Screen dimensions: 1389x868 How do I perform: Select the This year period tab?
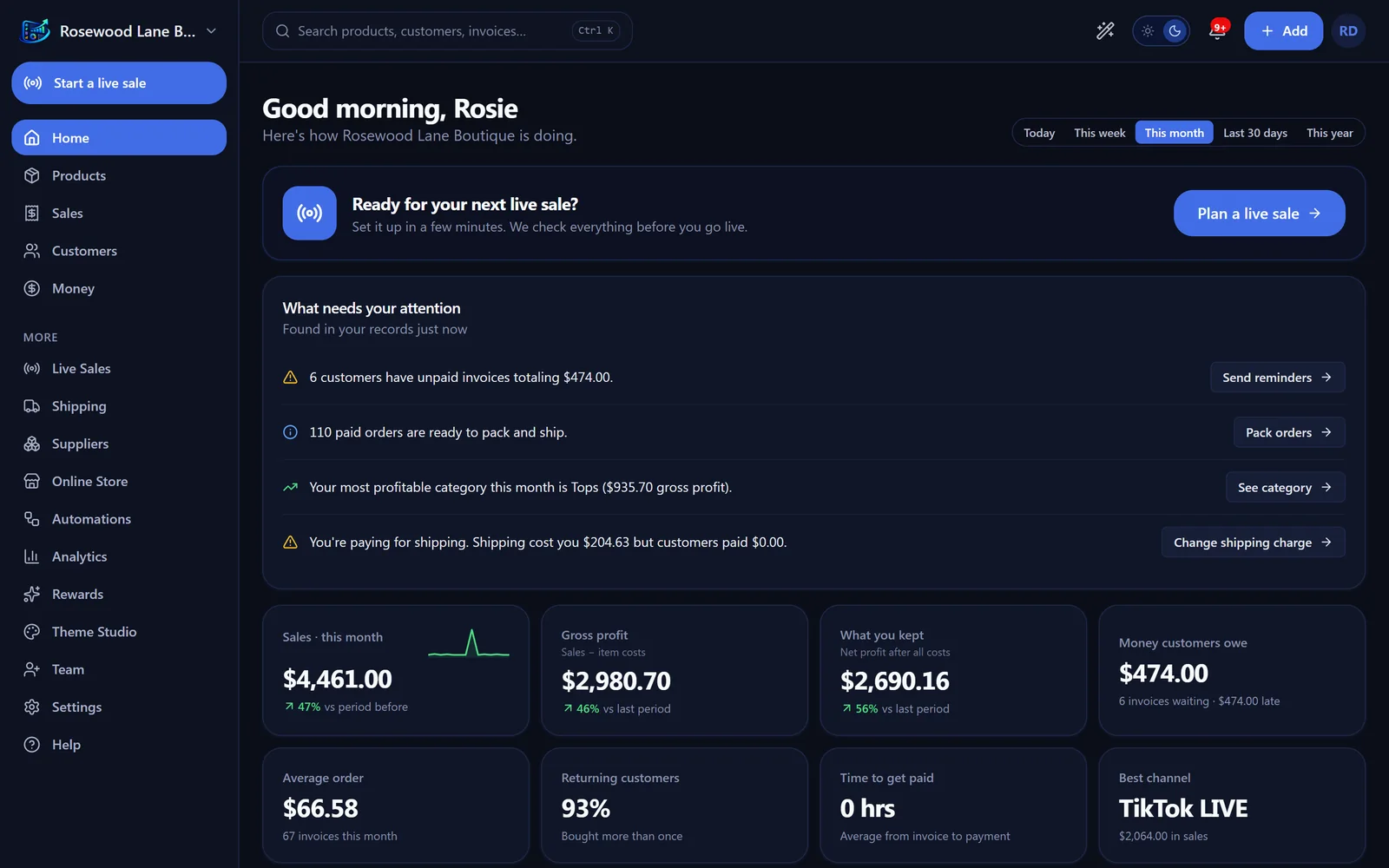[x=1330, y=133]
